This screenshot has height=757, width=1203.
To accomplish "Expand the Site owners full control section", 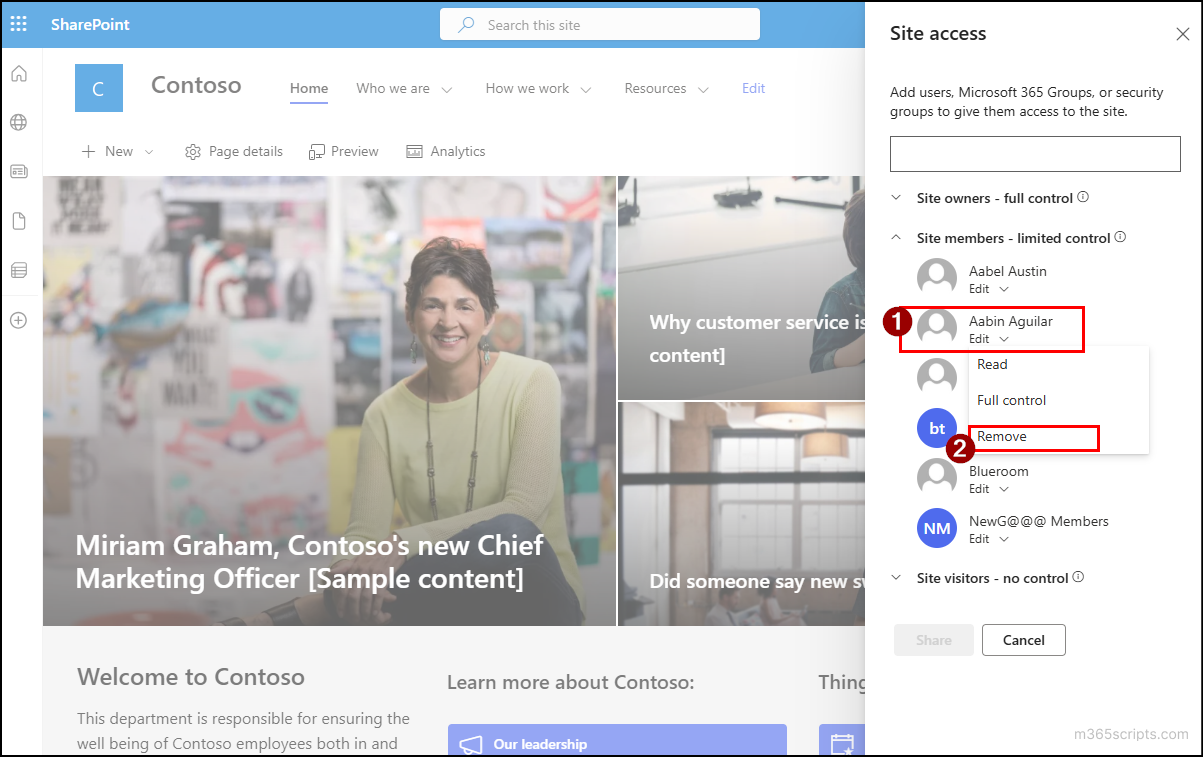I will tap(896, 198).
